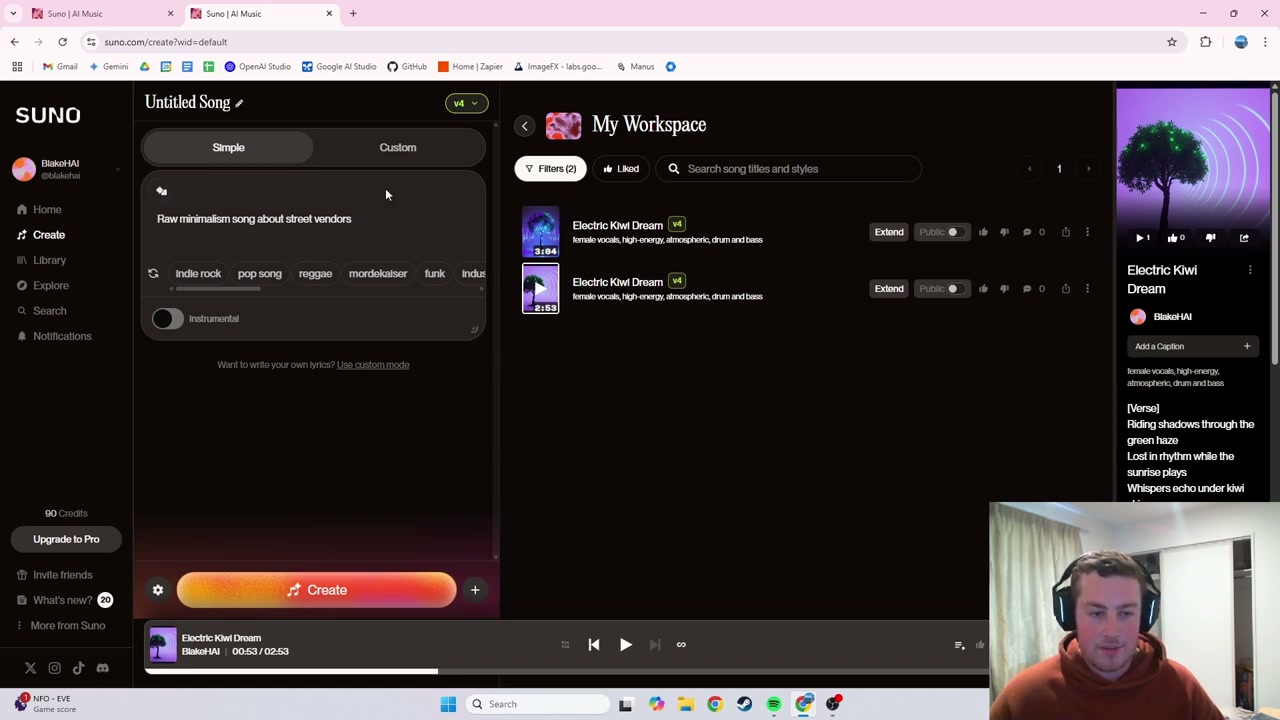Add the reggae style tag

(315, 273)
